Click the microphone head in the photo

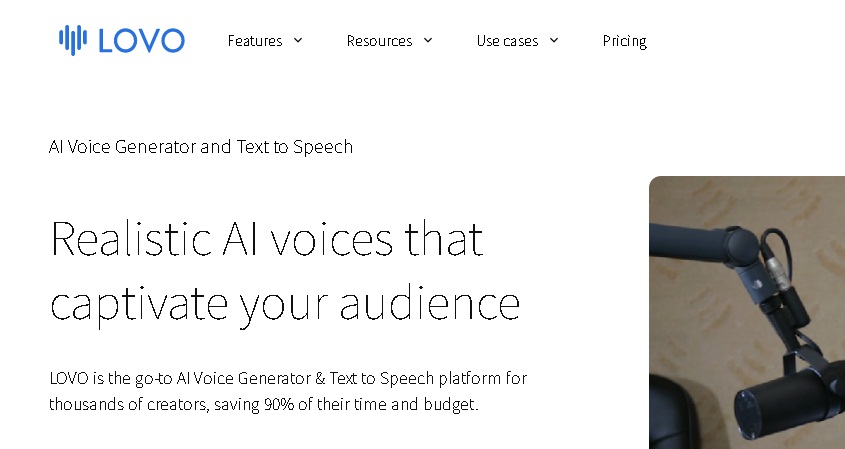coord(785,410)
